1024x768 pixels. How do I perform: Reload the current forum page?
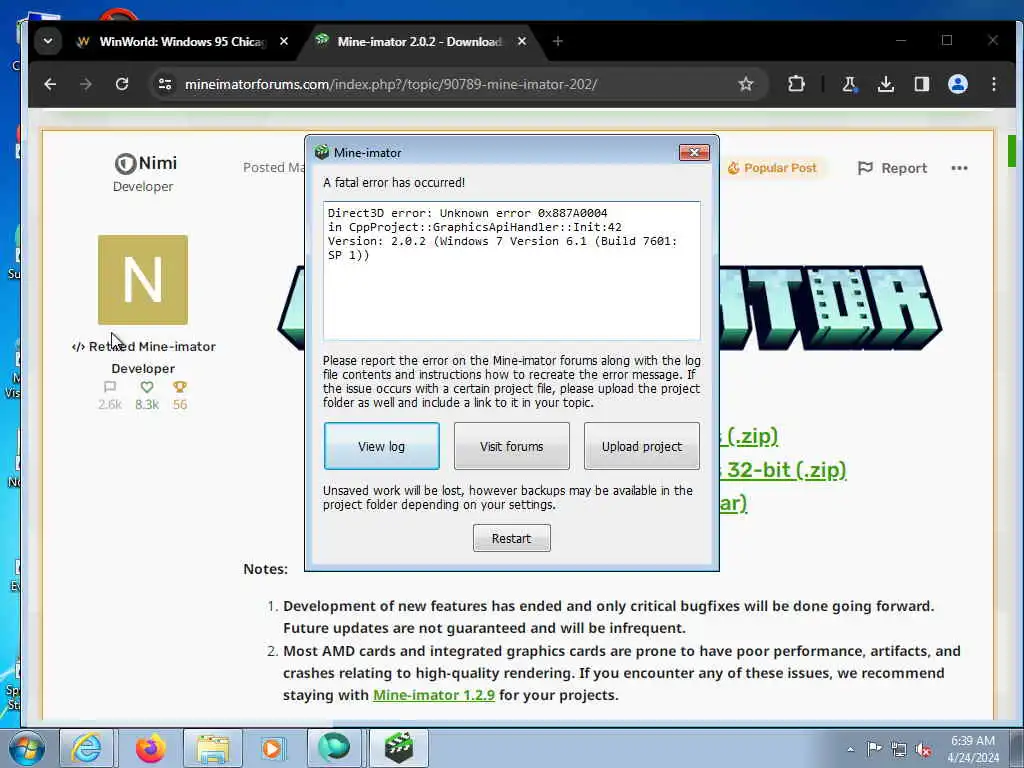(x=121, y=84)
